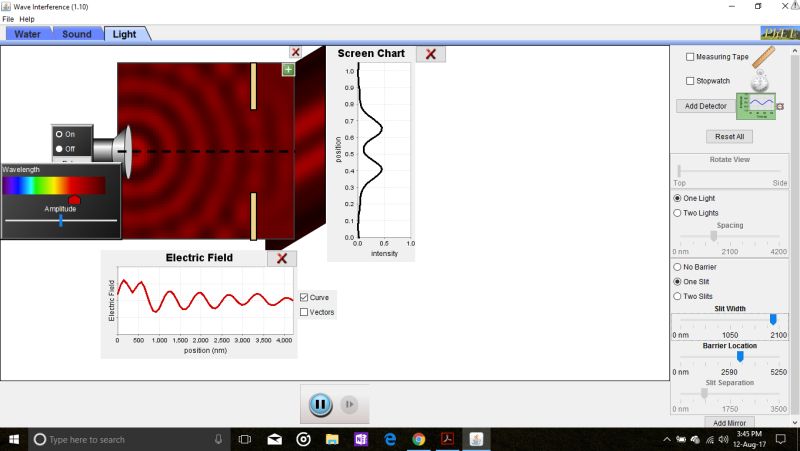This screenshot has height=451, width=800.
Task: Click the Barrier Location slider handle
Action: [740, 357]
